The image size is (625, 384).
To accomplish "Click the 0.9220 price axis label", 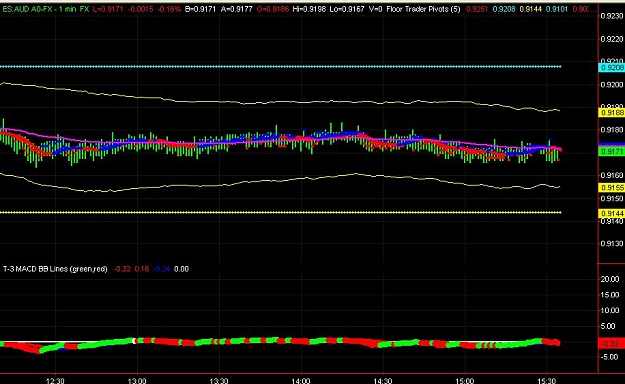I will coord(612,39).
